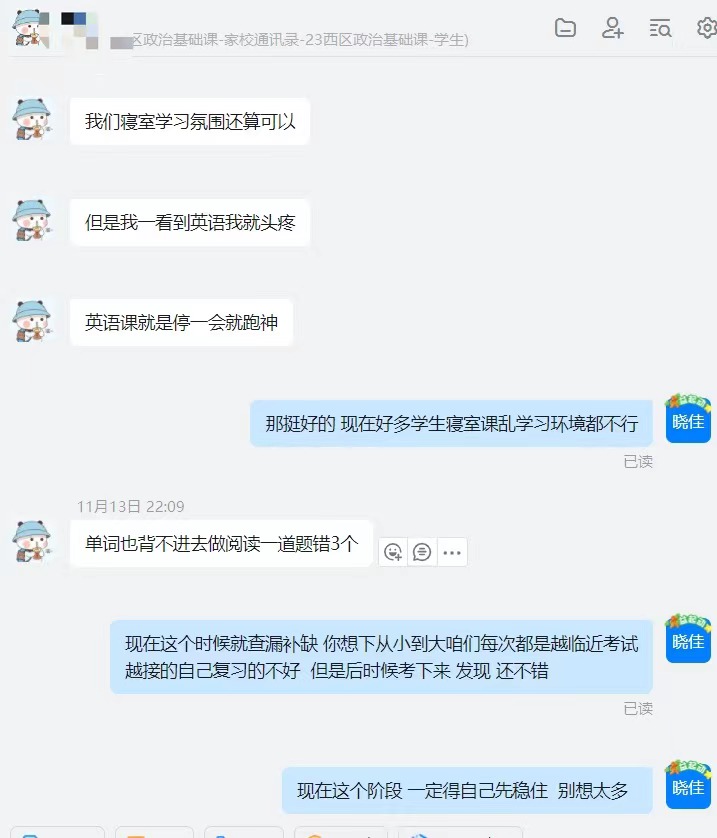Click the contact avatar in chat header
The width and height of the screenshot is (717, 838).
tap(32, 28)
